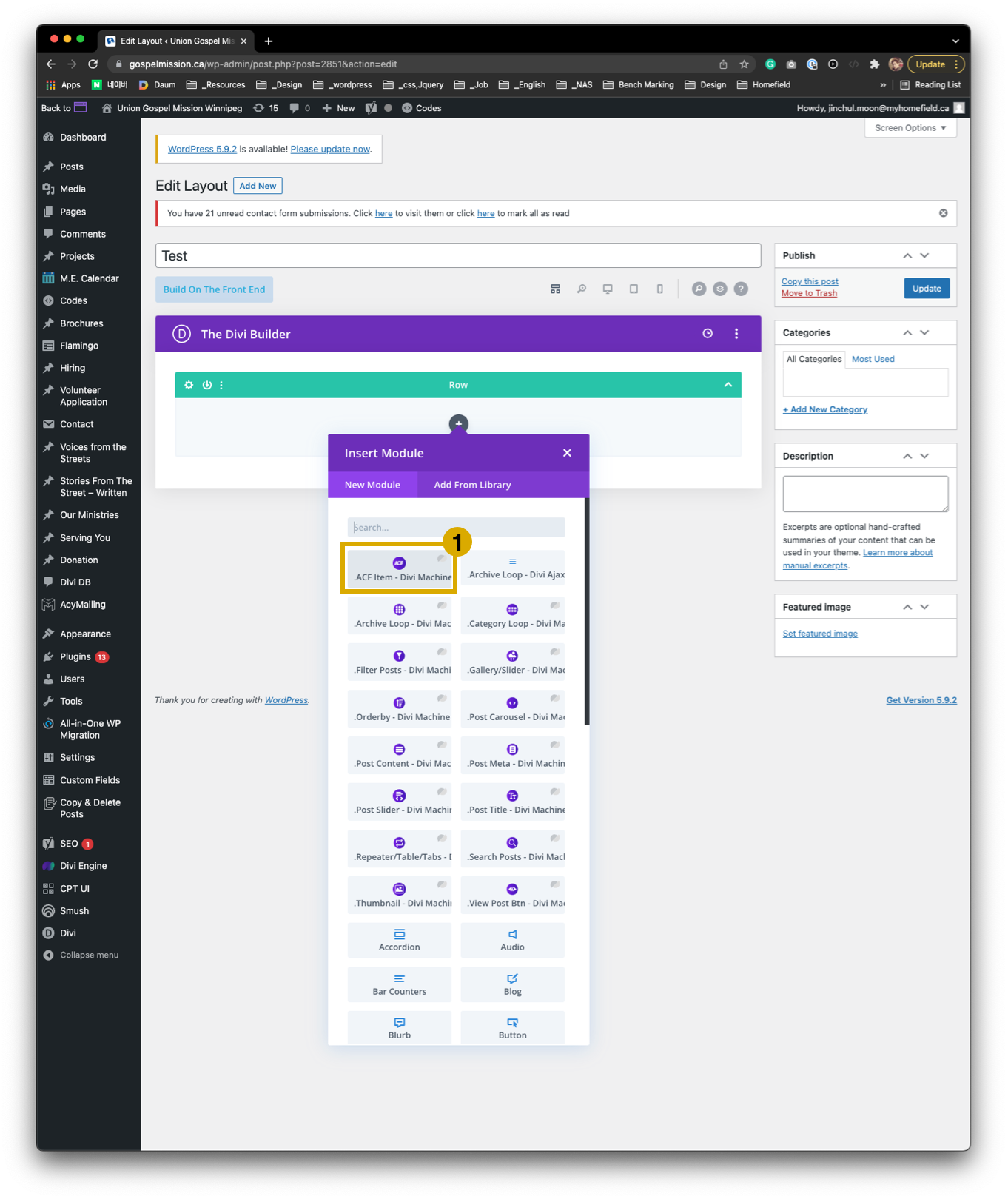
Task: Click the Divi Builder history clock icon
Action: (x=708, y=334)
